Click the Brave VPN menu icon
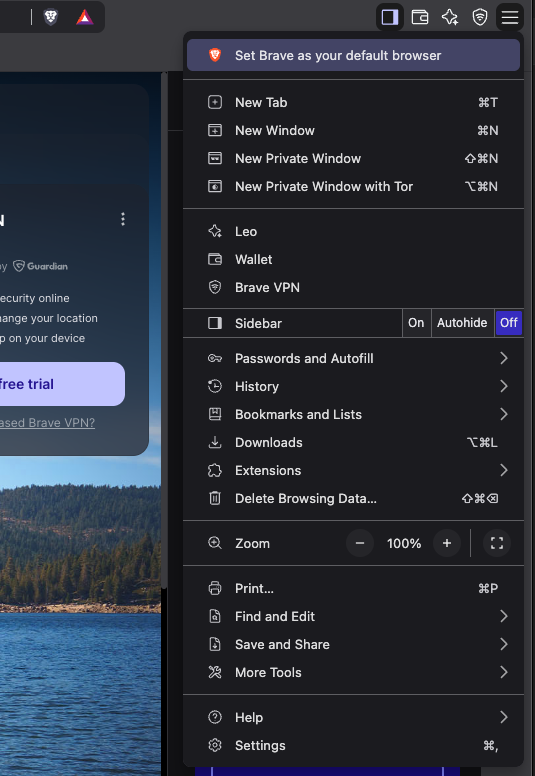 (x=215, y=287)
